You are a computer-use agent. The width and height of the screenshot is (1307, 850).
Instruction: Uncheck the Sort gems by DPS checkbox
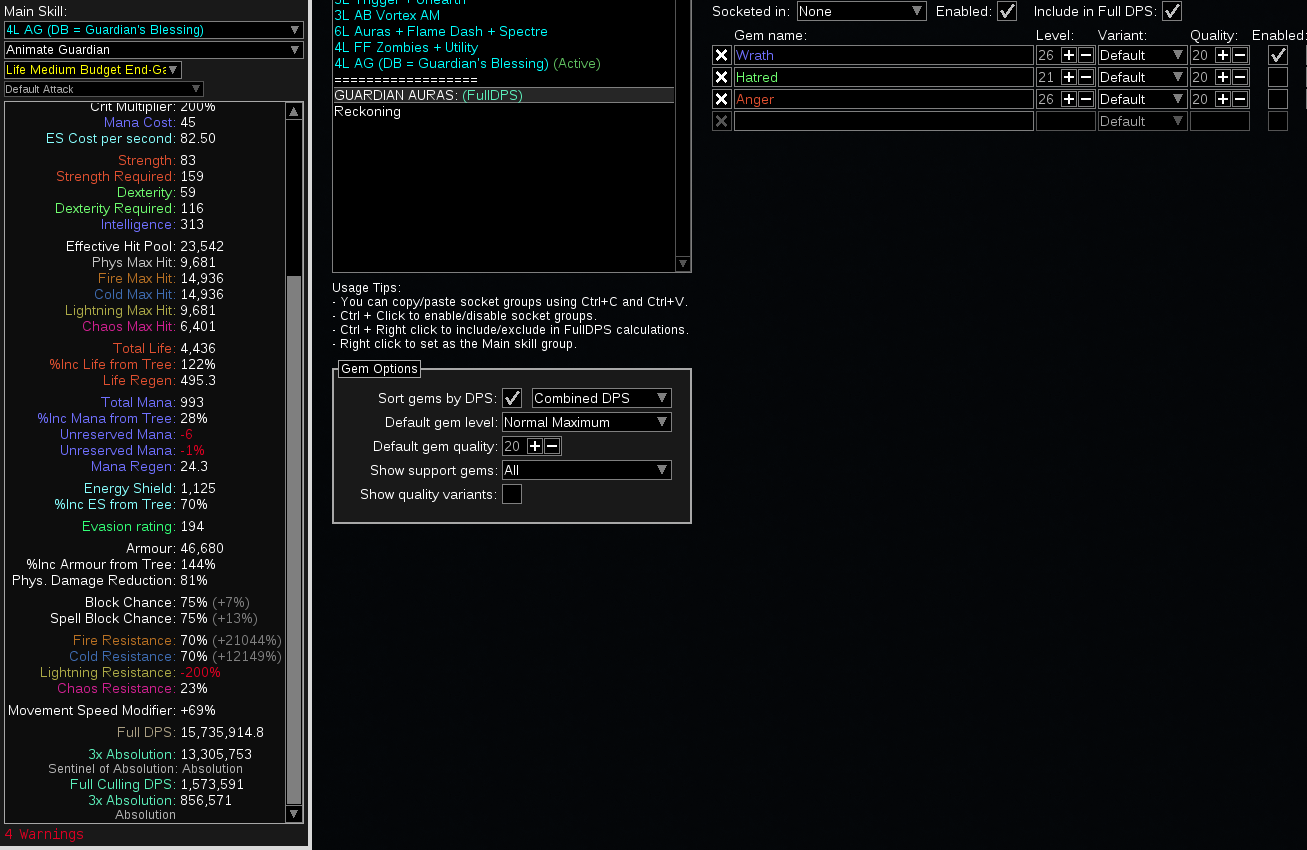click(x=511, y=397)
